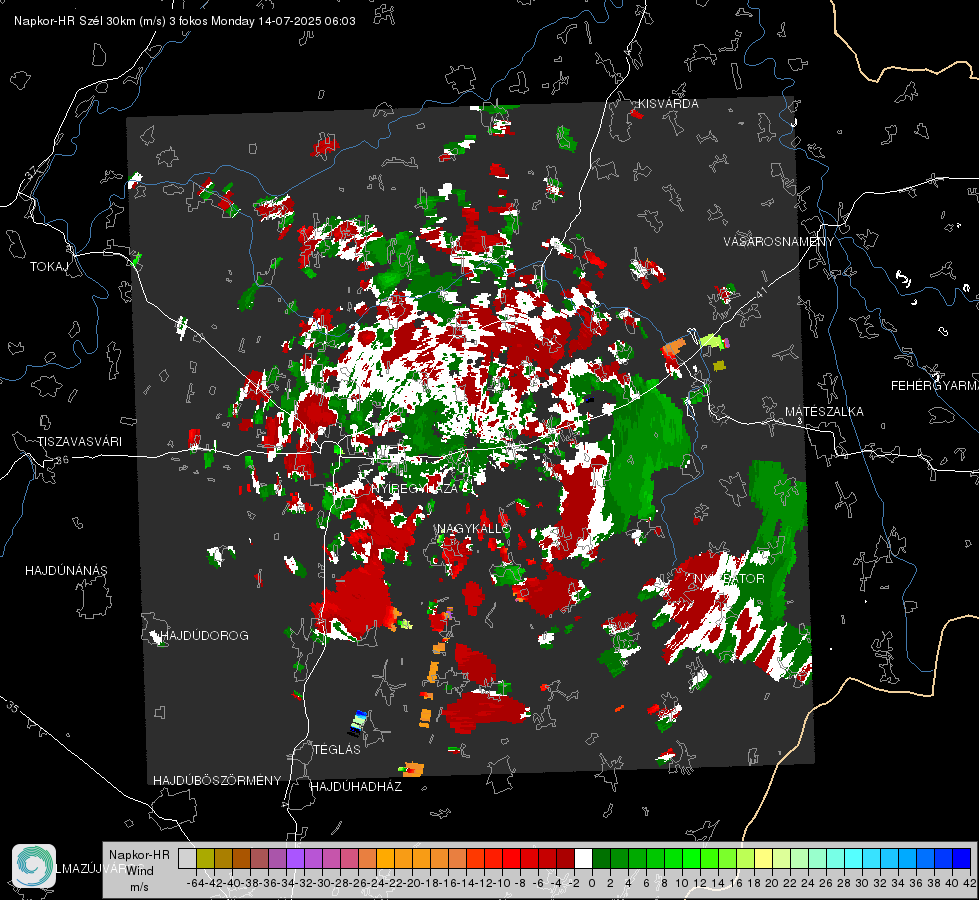Click the road number 36 marker
979x900 pixels.
[62, 460]
